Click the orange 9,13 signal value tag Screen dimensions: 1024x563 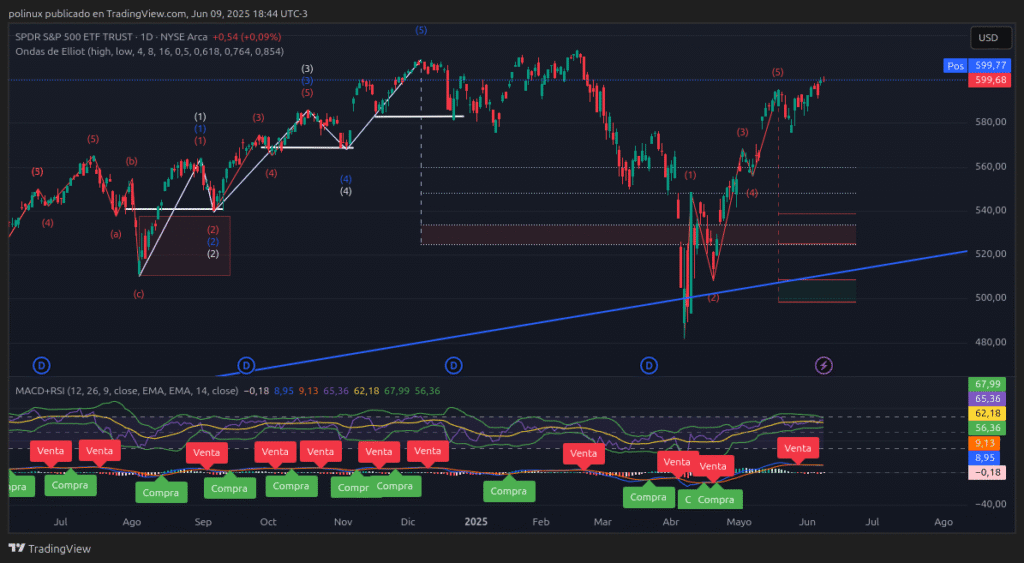coord(984,443)
